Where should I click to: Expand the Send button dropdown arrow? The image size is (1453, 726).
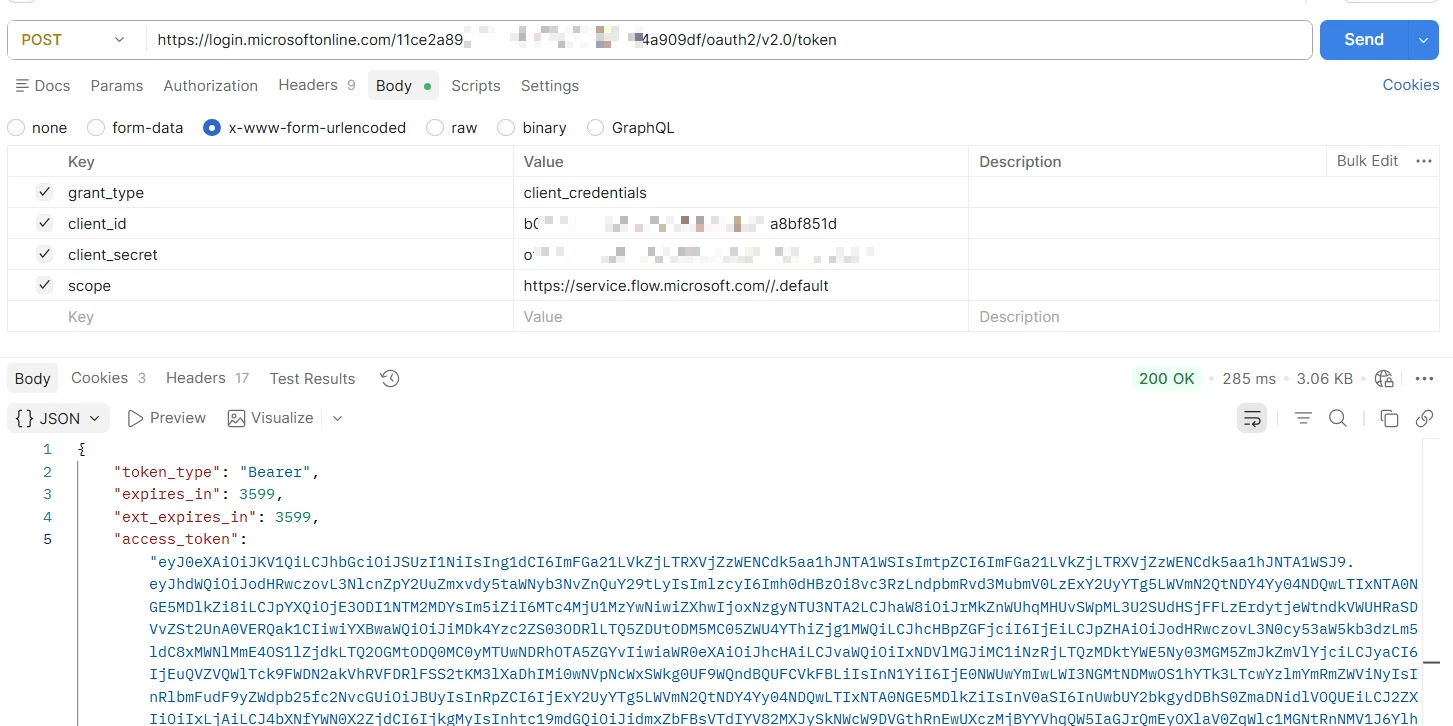click(x=1423, y=40)
